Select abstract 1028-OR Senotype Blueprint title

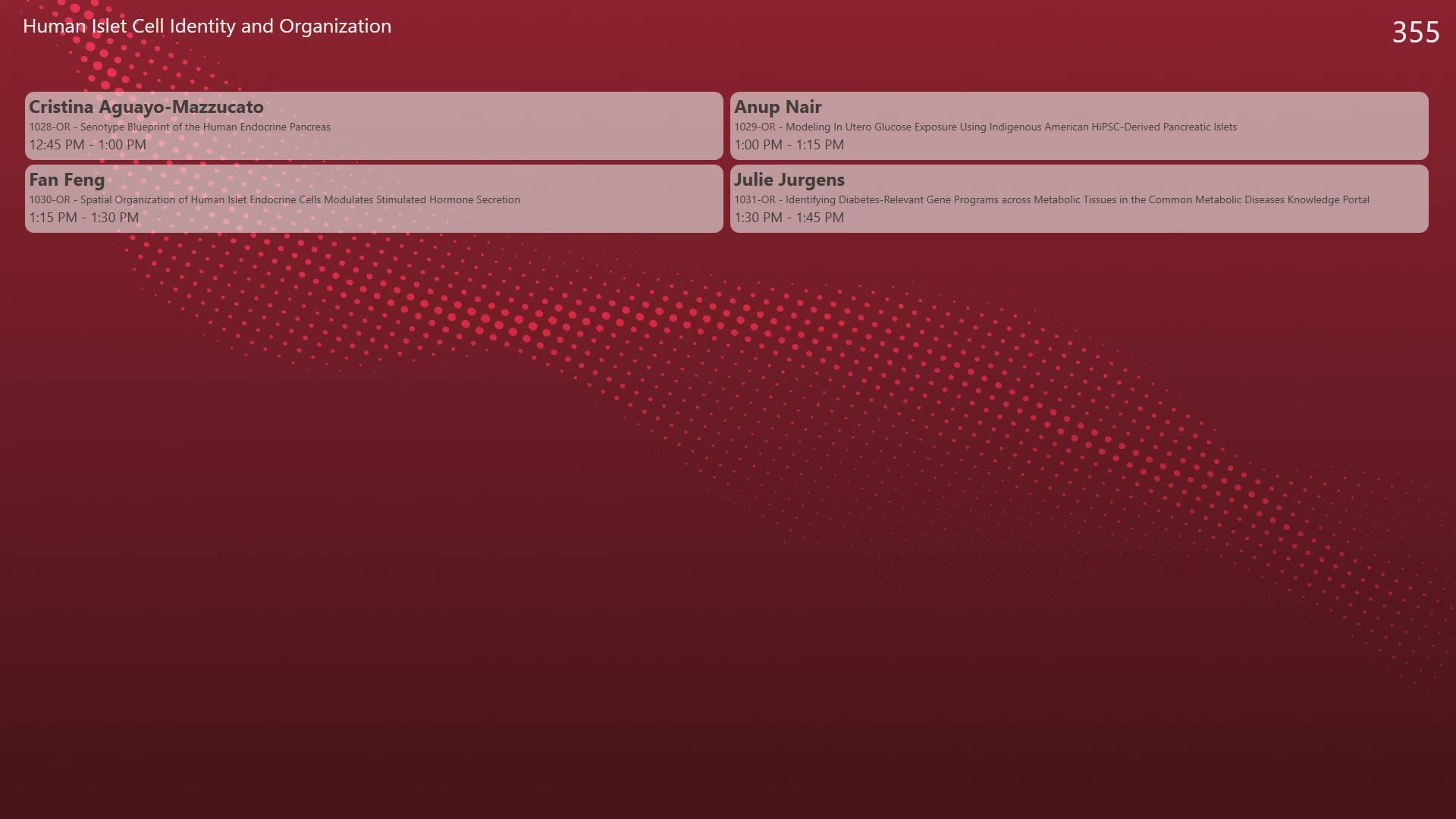coord(180,127)
